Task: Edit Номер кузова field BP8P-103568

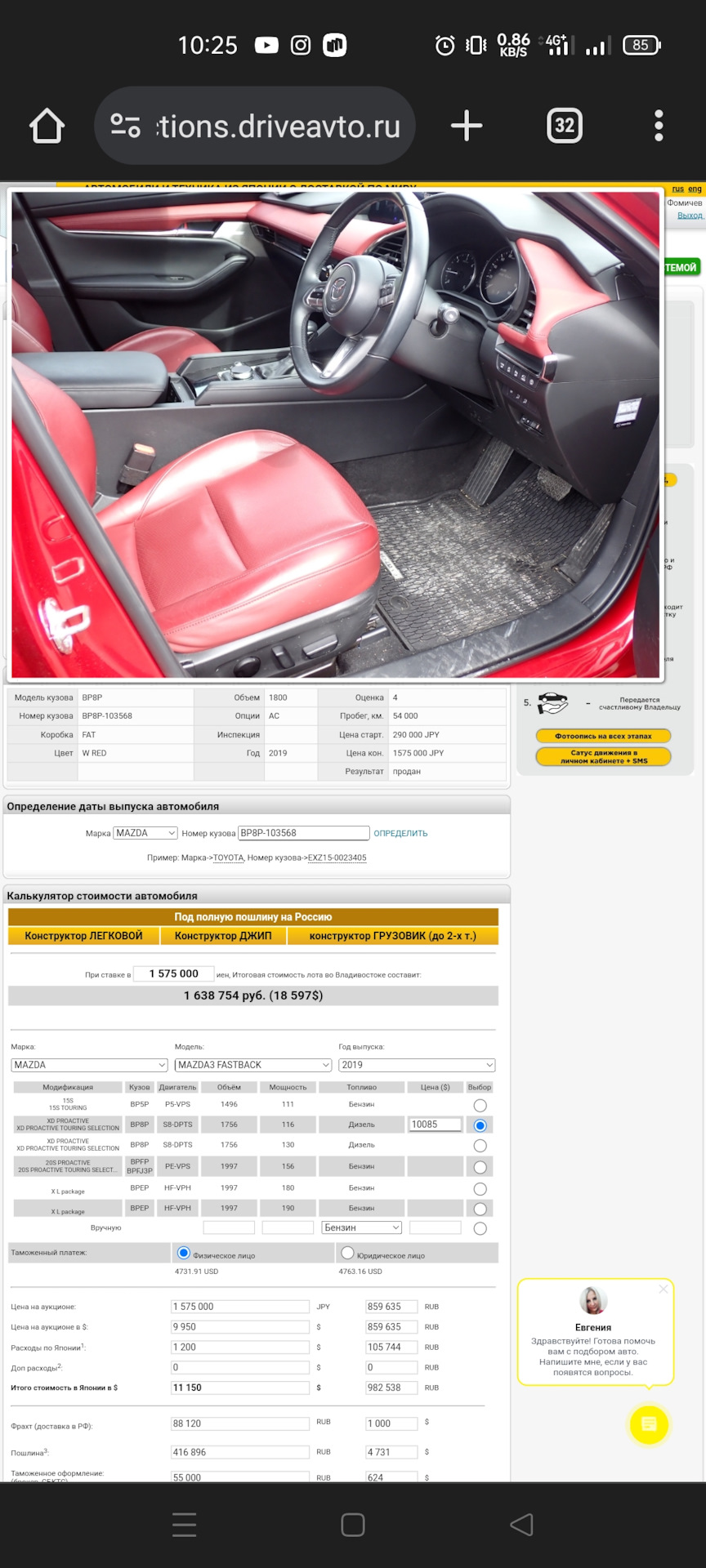Action: [304, 833]
